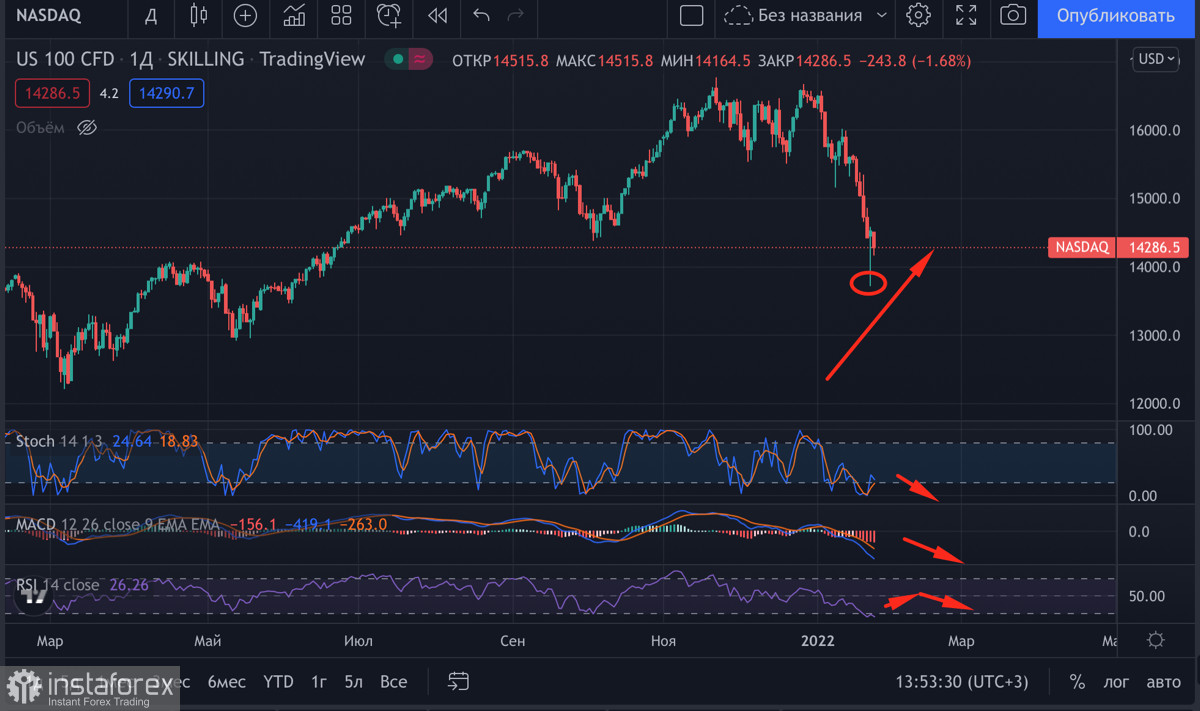Open the USD currency dropdown
This screenshot has height=711, width=1200.
coord(1157,59)
